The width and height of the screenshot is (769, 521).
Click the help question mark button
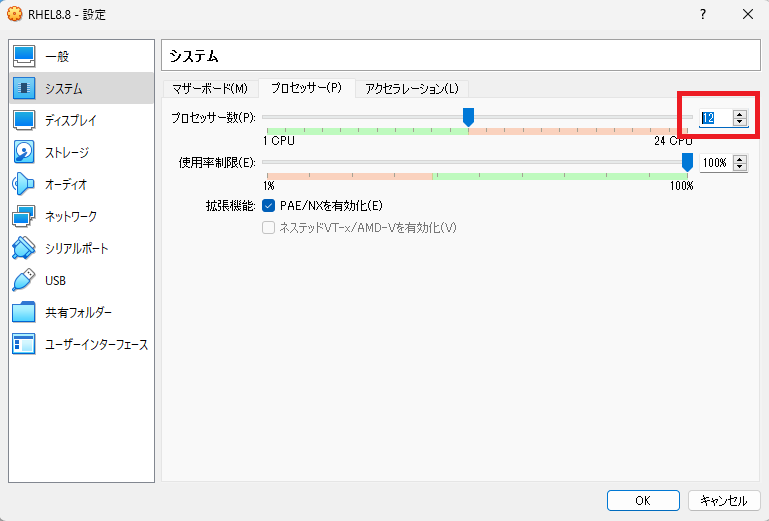point(703,14)
